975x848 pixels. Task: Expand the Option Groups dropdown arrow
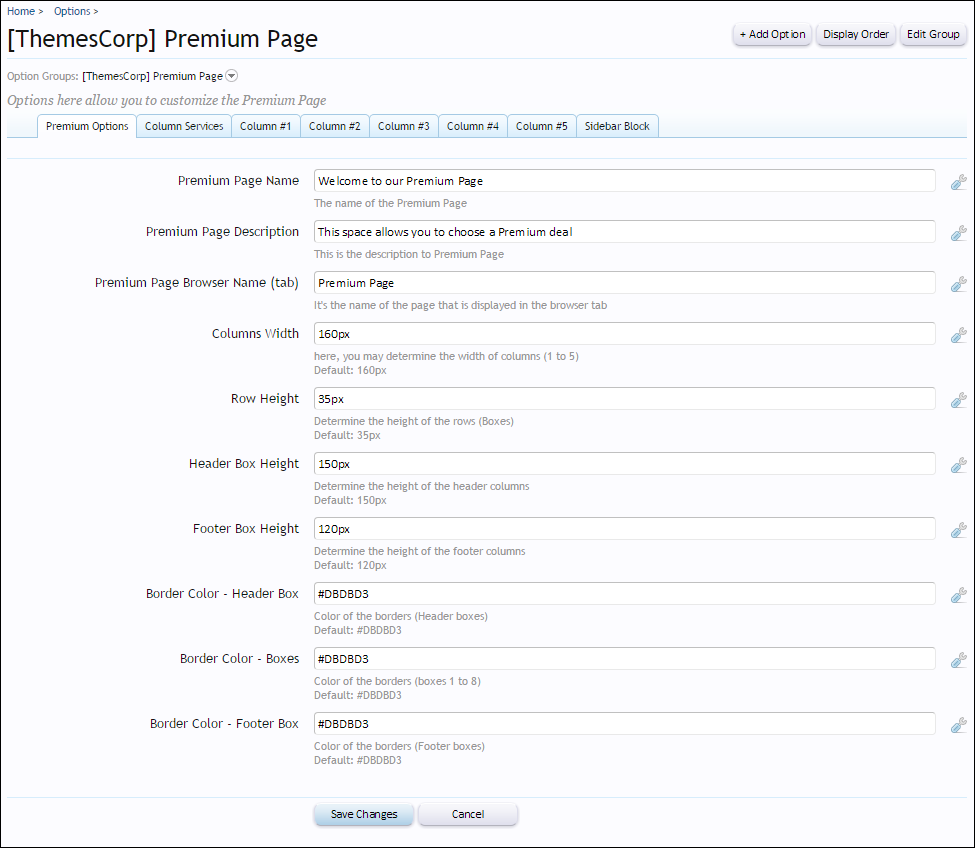pyautogui.click(x=231, y=76)
